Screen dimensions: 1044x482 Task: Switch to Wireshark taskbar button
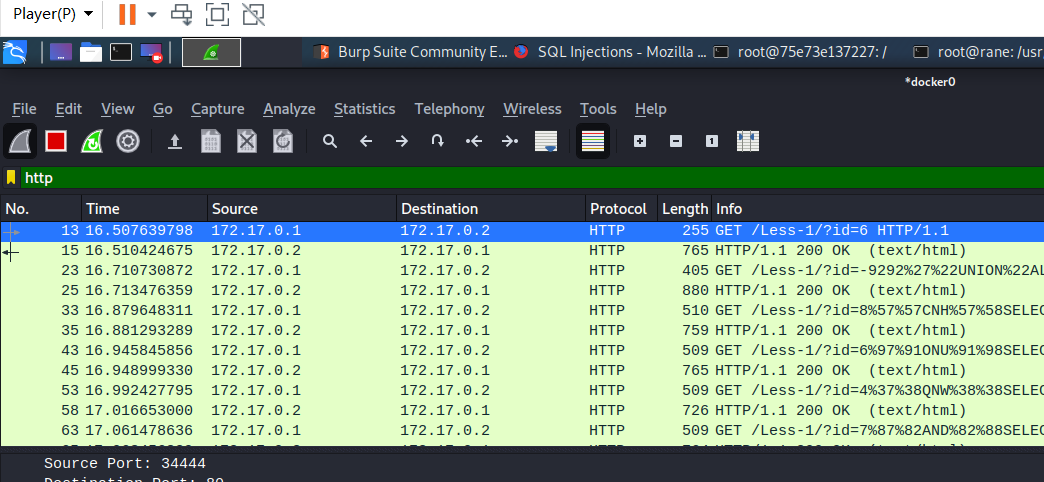pos(212,52)
